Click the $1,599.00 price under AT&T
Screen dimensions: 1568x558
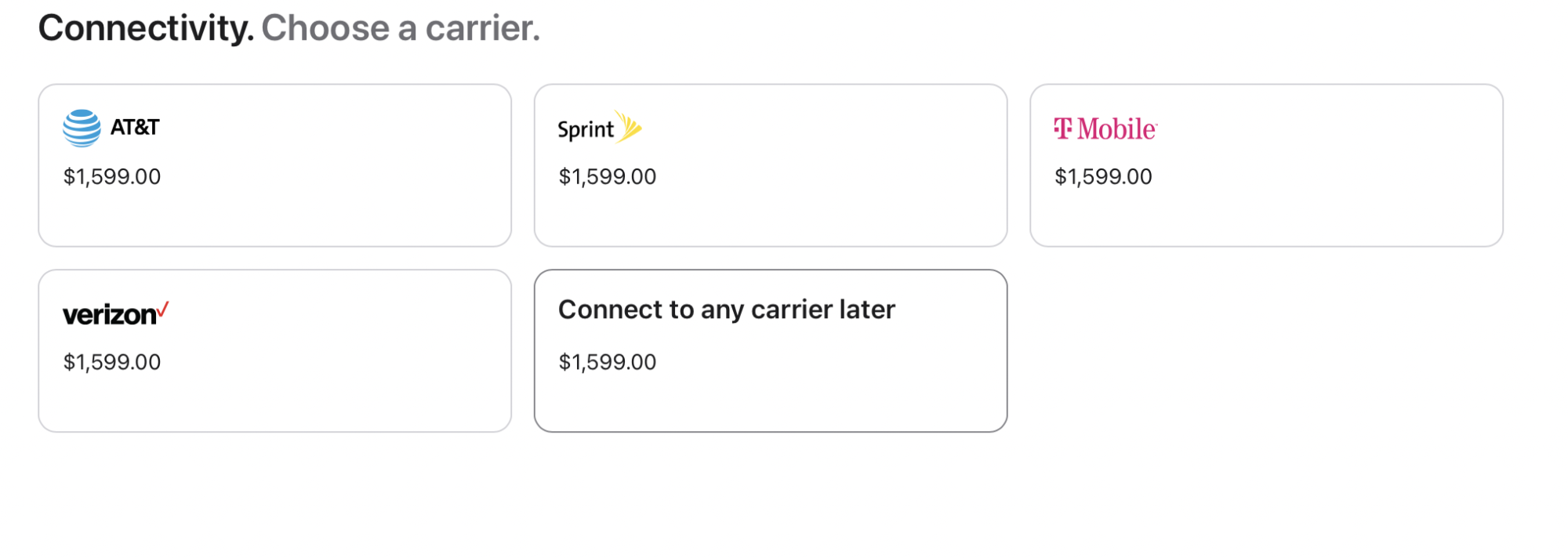click(x=112, y=176)
